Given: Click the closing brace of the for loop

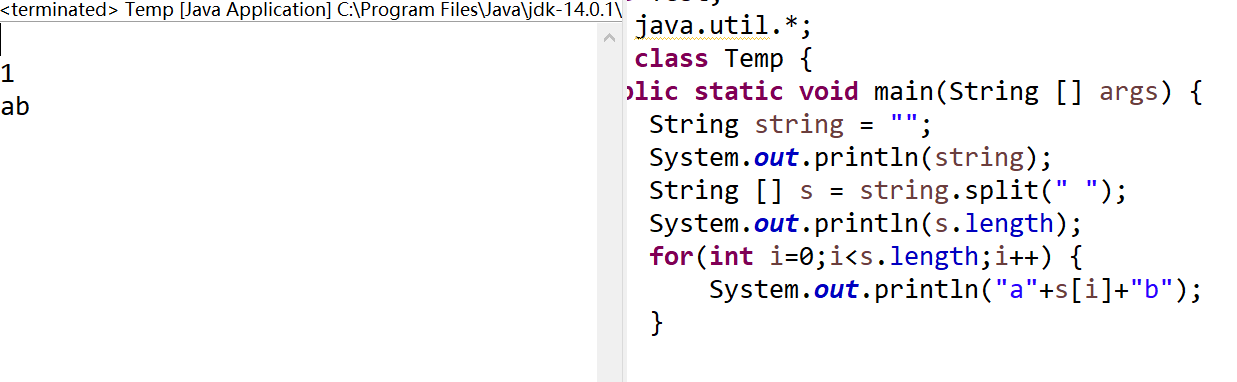Looking at the screenshot, I should pos(656,322).
